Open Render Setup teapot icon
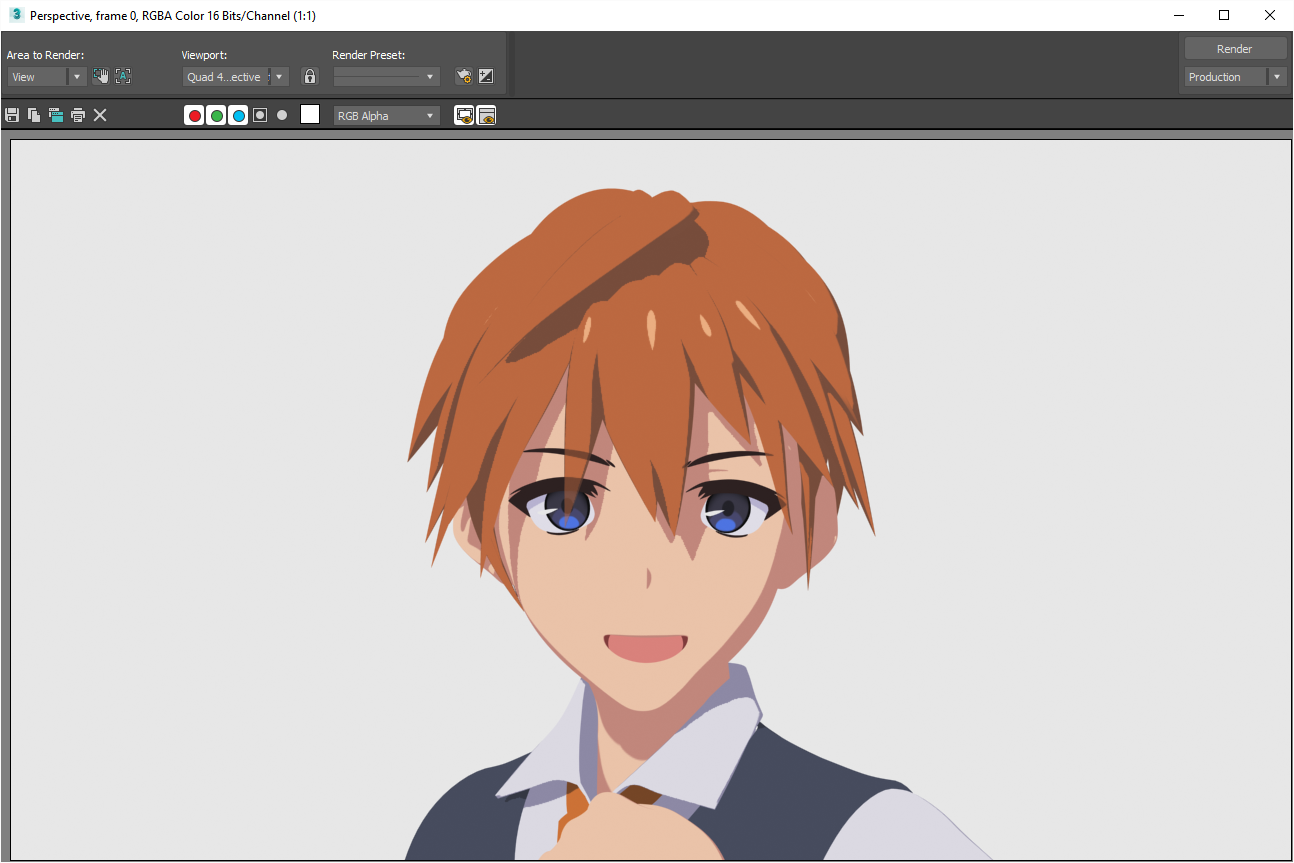Viewport: 1294px width, 863px height. point(464,76)
